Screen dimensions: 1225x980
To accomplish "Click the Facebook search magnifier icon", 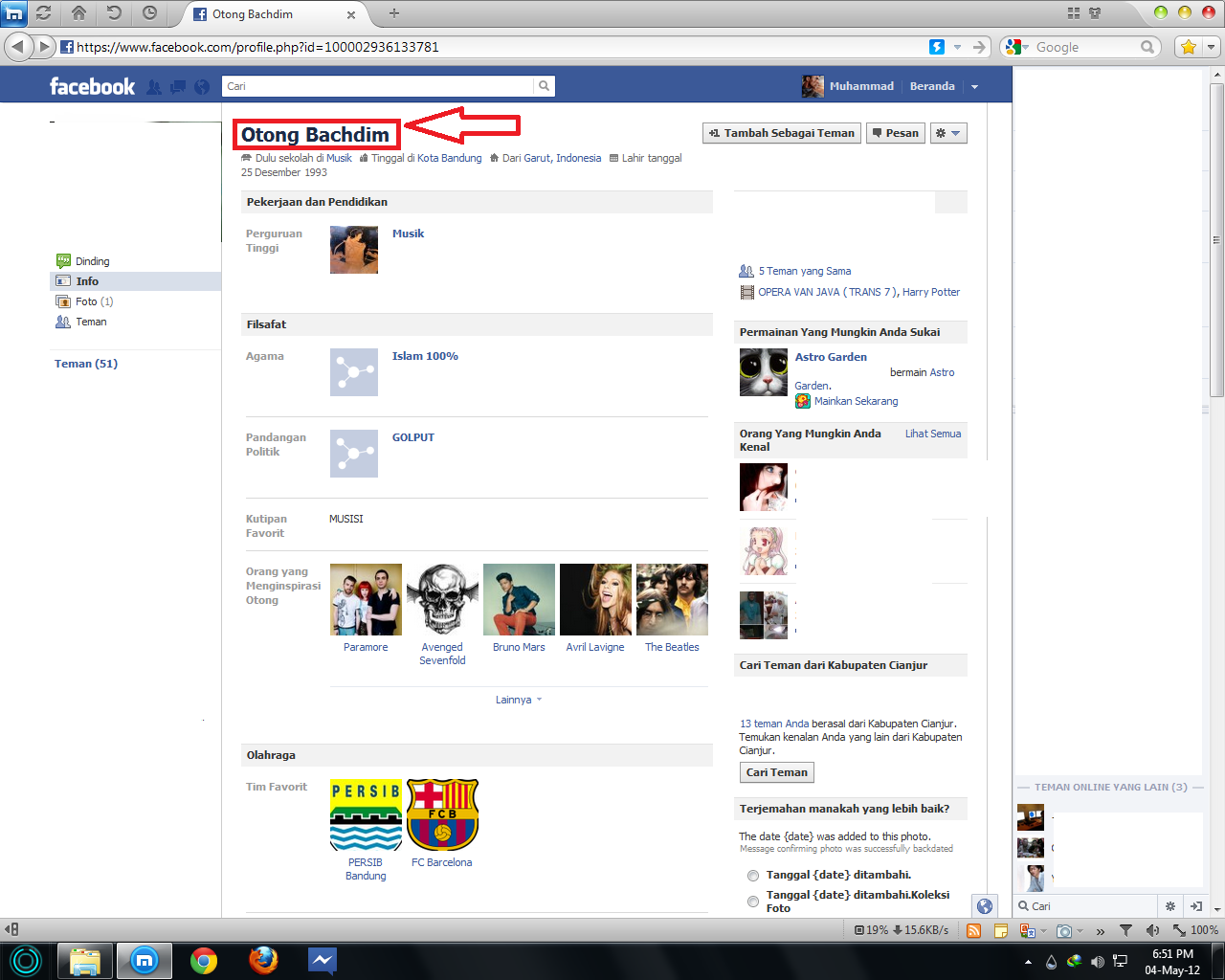I will 544,86.
